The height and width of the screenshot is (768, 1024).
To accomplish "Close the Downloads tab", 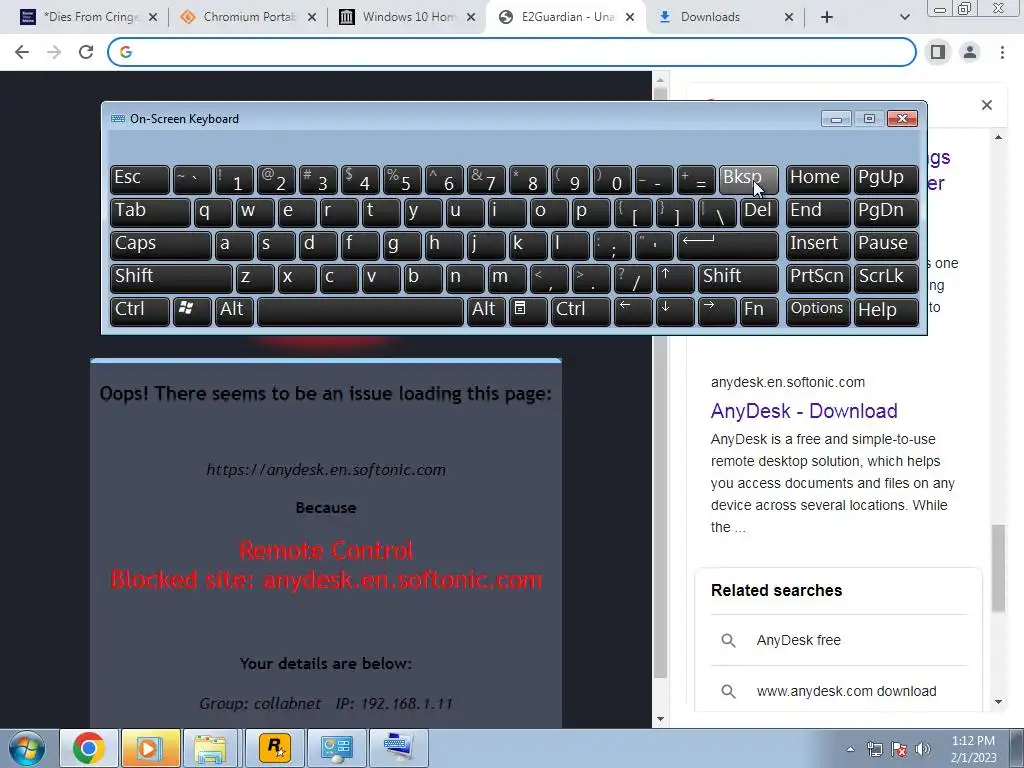I will click(x=789, y=17).
